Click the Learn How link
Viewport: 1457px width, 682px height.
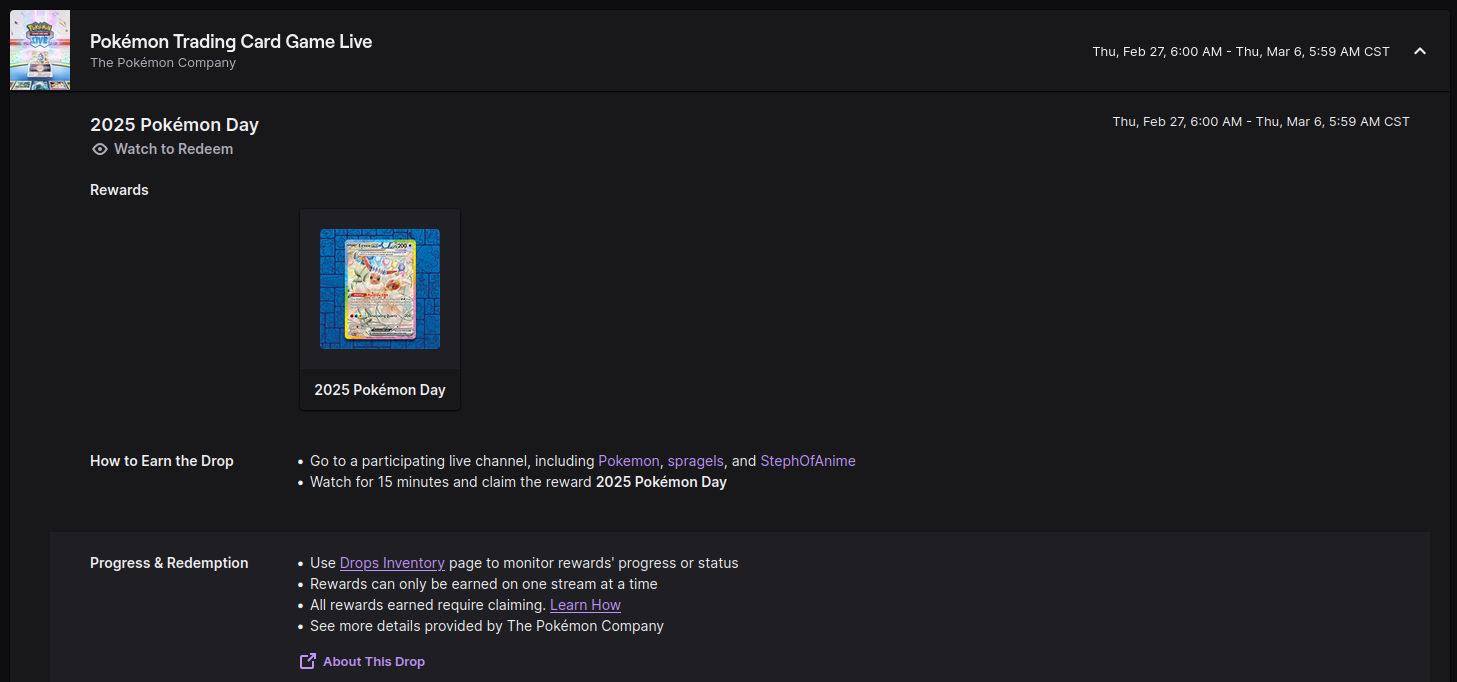coord(585,605)
